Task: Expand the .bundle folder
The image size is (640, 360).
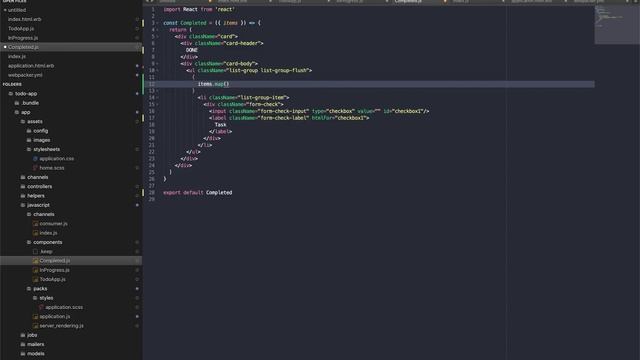Action: tap(17, 103)
